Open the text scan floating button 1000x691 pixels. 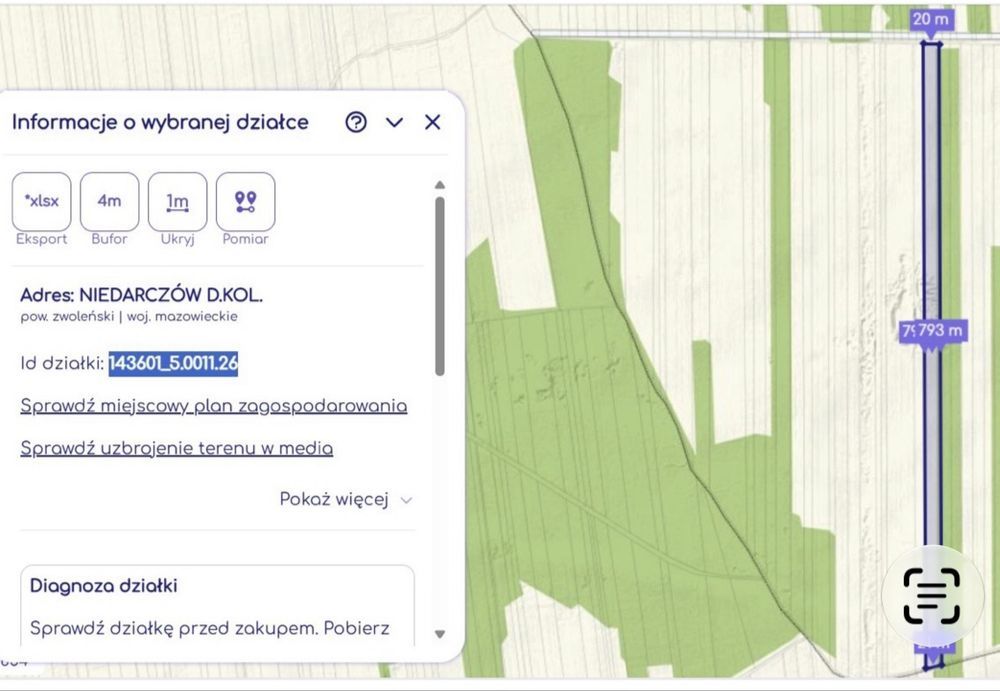pos(932,595)
